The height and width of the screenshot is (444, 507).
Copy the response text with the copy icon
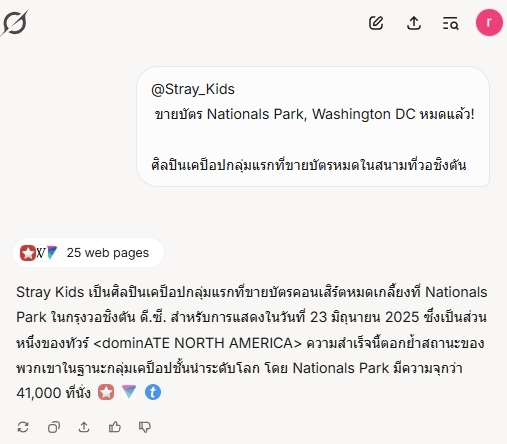[x=54, y=427]
